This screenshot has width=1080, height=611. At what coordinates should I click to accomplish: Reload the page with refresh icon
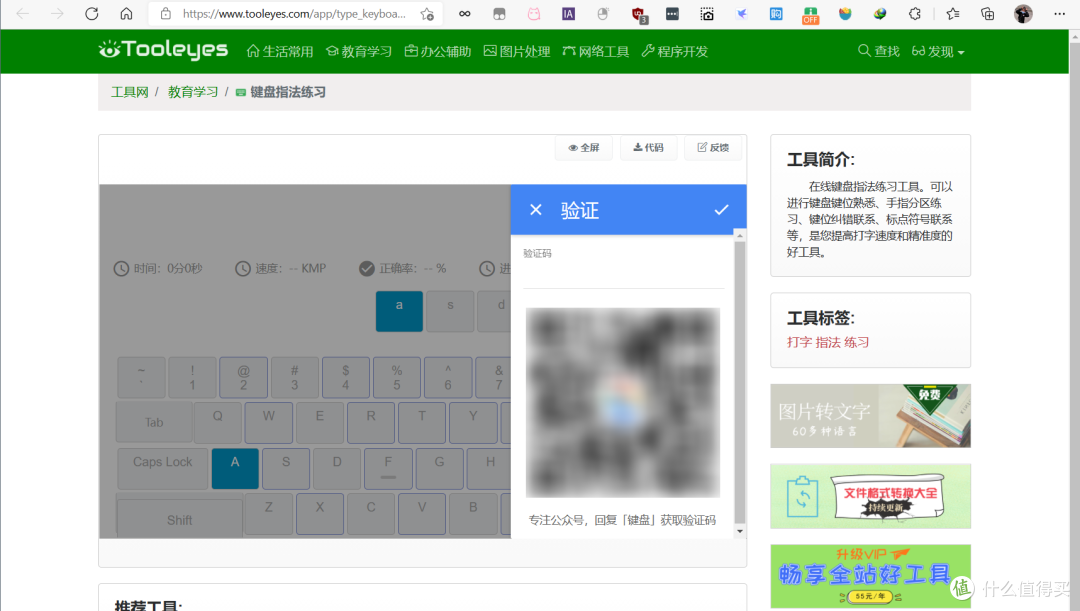coord(92,14)
